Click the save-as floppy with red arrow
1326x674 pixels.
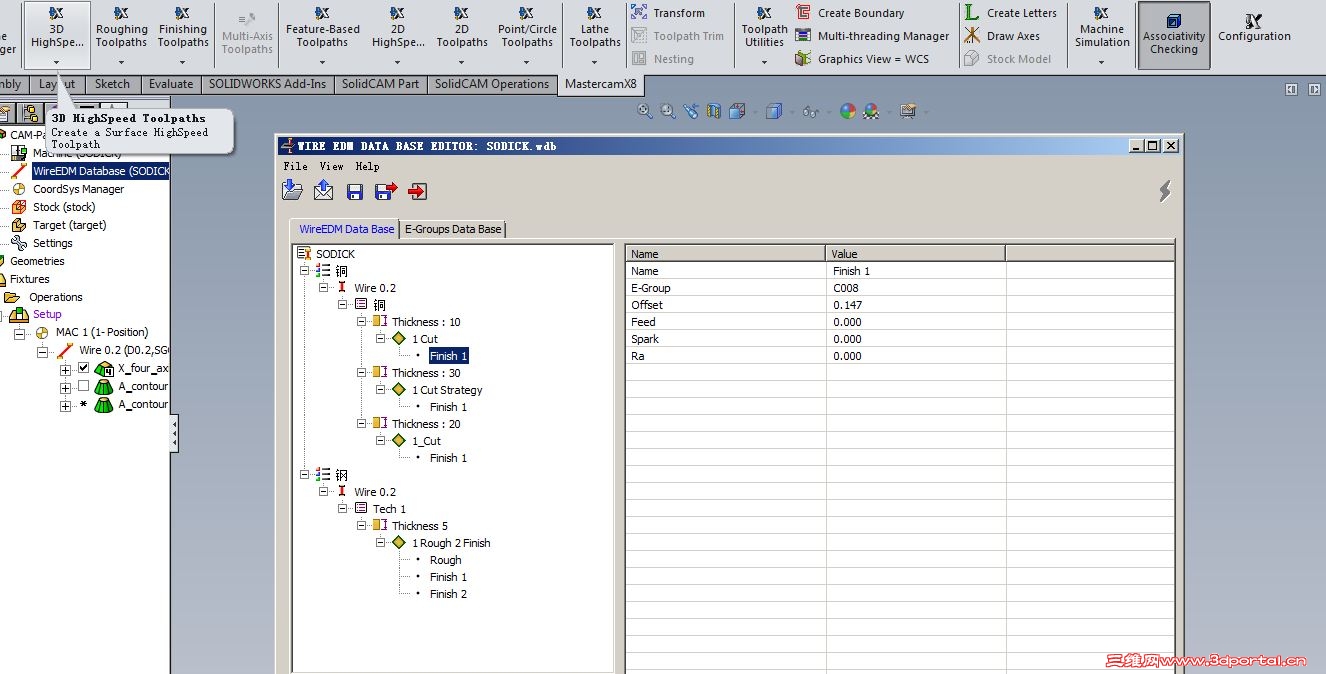pyautogui.click(x=385, y=191)
